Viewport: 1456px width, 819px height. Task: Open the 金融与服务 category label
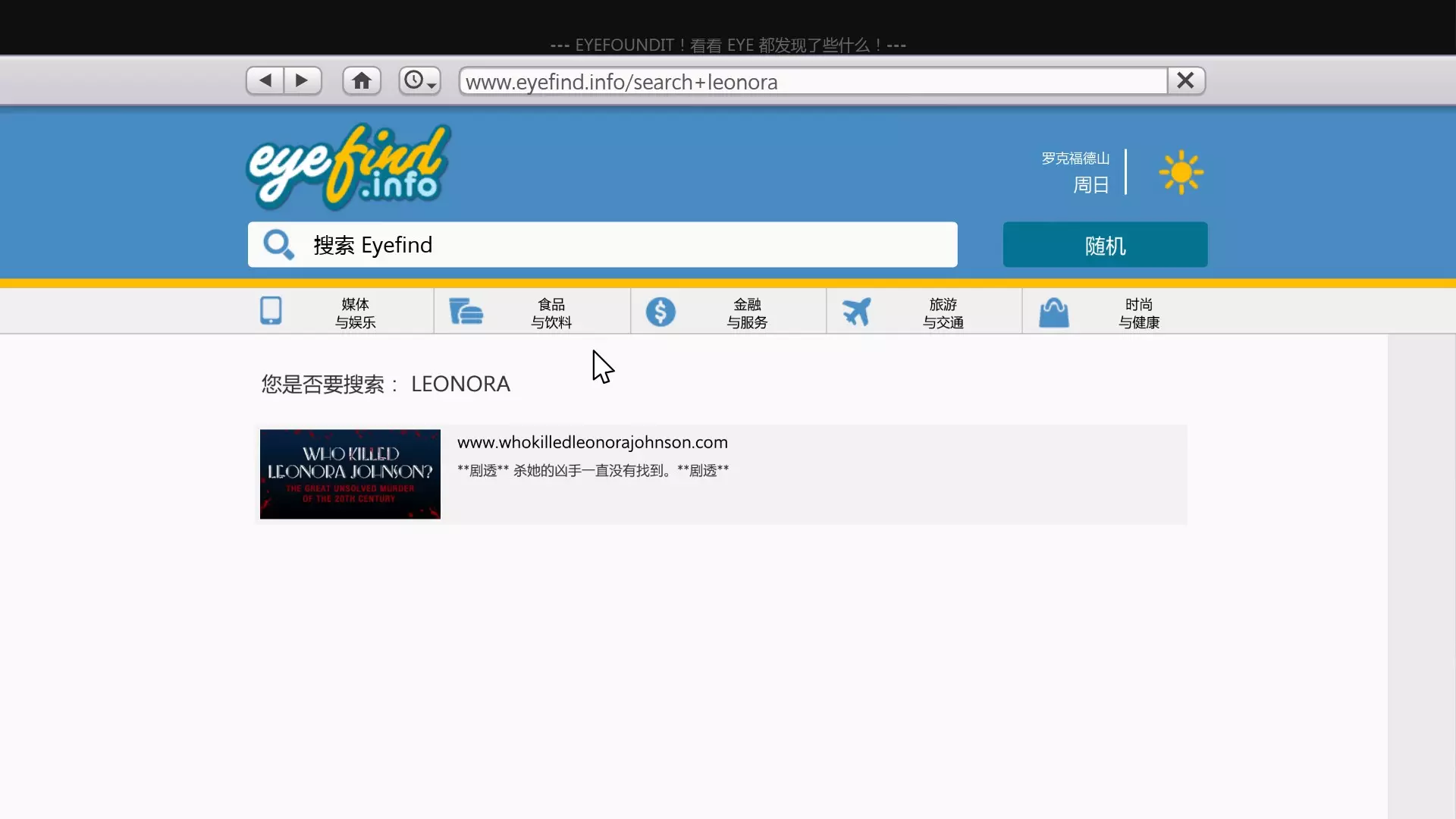click(x=747, y=312)
